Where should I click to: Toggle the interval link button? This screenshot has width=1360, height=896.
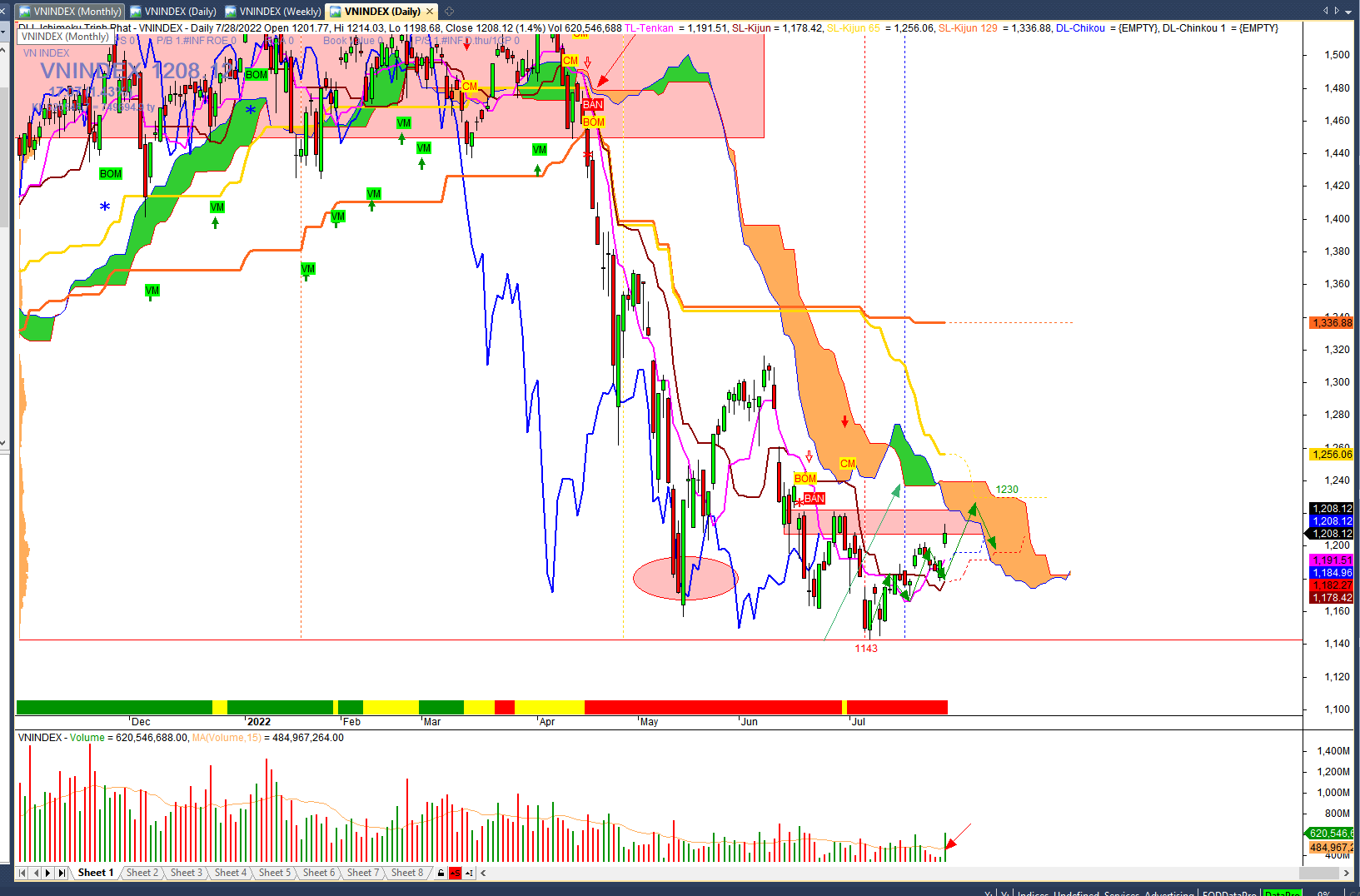(x=469, y=873)
